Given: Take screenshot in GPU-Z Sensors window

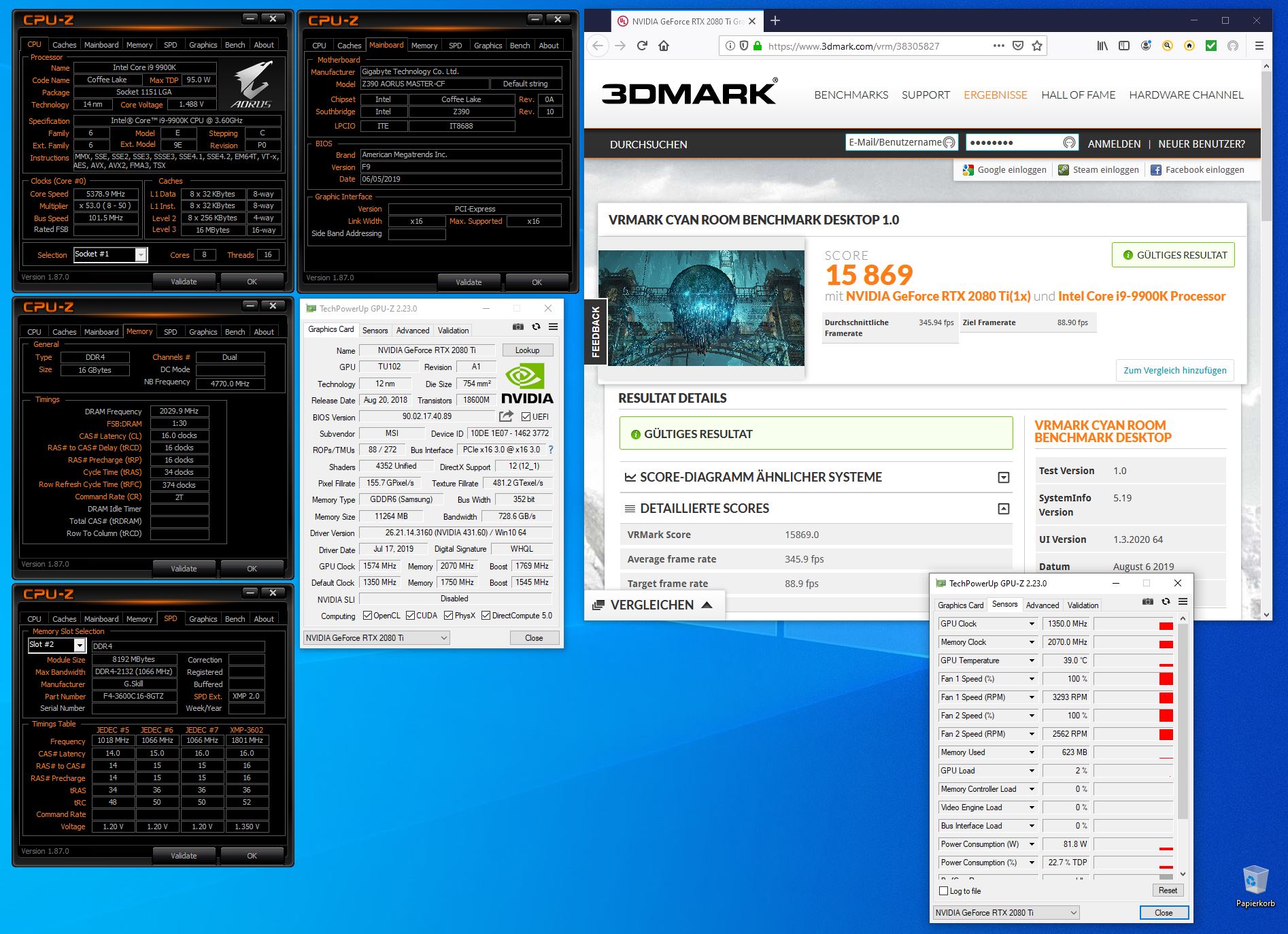Looking at the screenshot, I should point(1148,602).
